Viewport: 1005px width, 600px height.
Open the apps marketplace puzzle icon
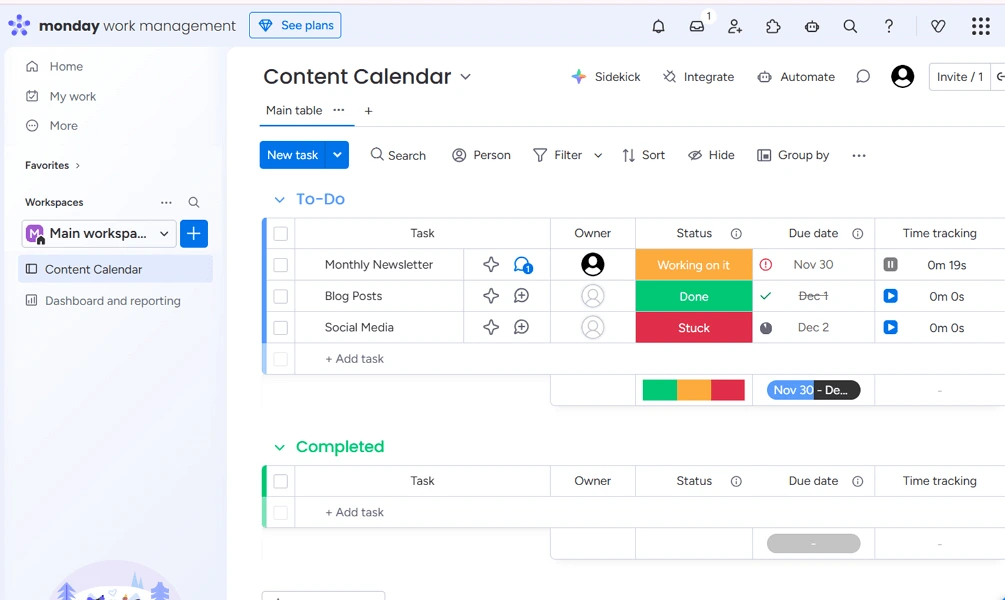tap(774, 26)
